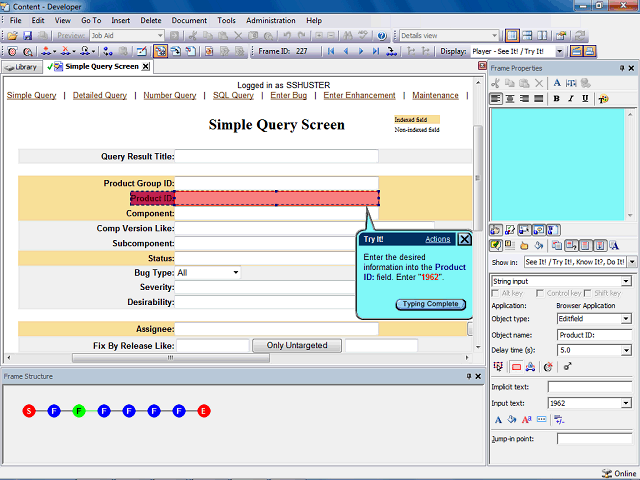Screen dimensions: 640x480
Task: Click the Only Untargeted button
Action: [297, 345]
